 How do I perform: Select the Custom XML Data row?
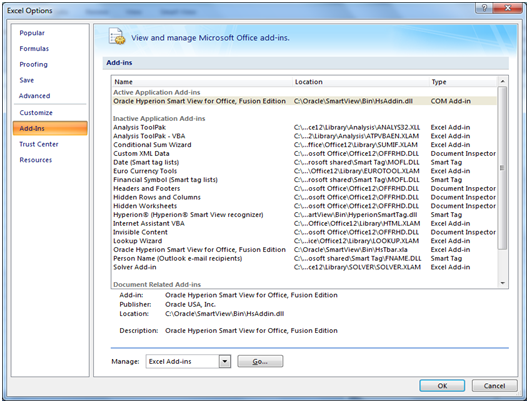coord(304,154)
